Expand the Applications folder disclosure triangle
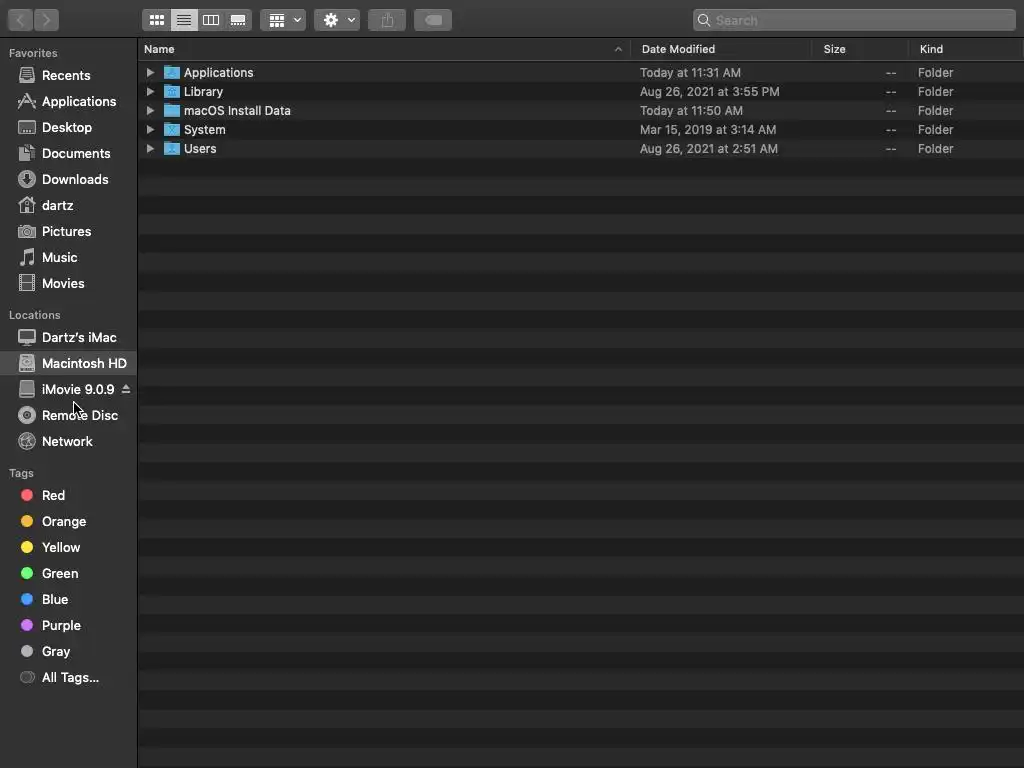This screenshot has height=768, width=1024. click(x=150, y=72)
